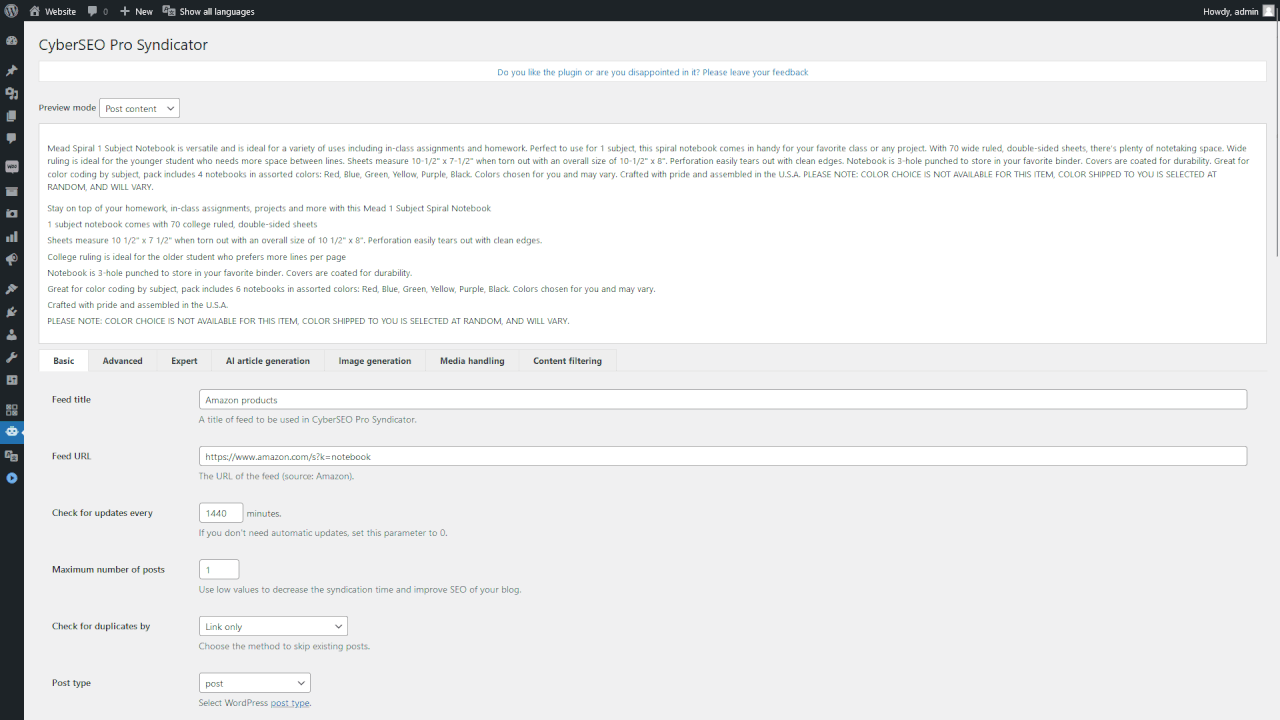Open the Image generation tab
Viewport: 1280px width, 720px height.
click(x=375, y=361)
